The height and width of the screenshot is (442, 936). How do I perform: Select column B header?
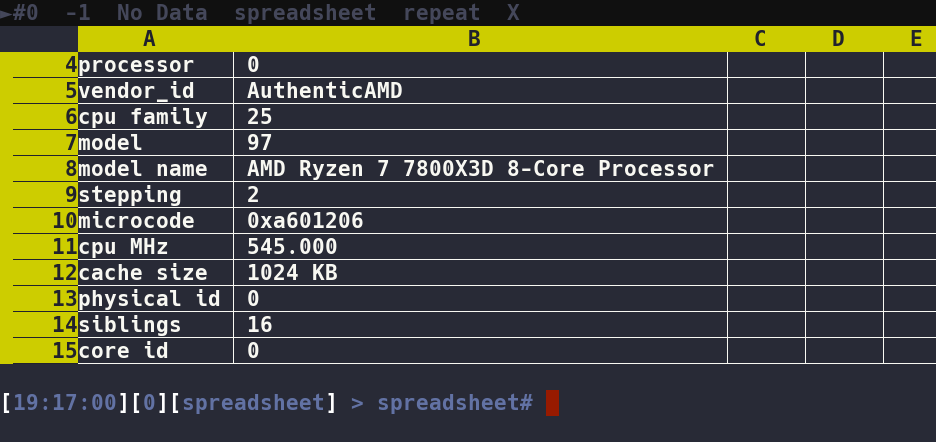474,39
